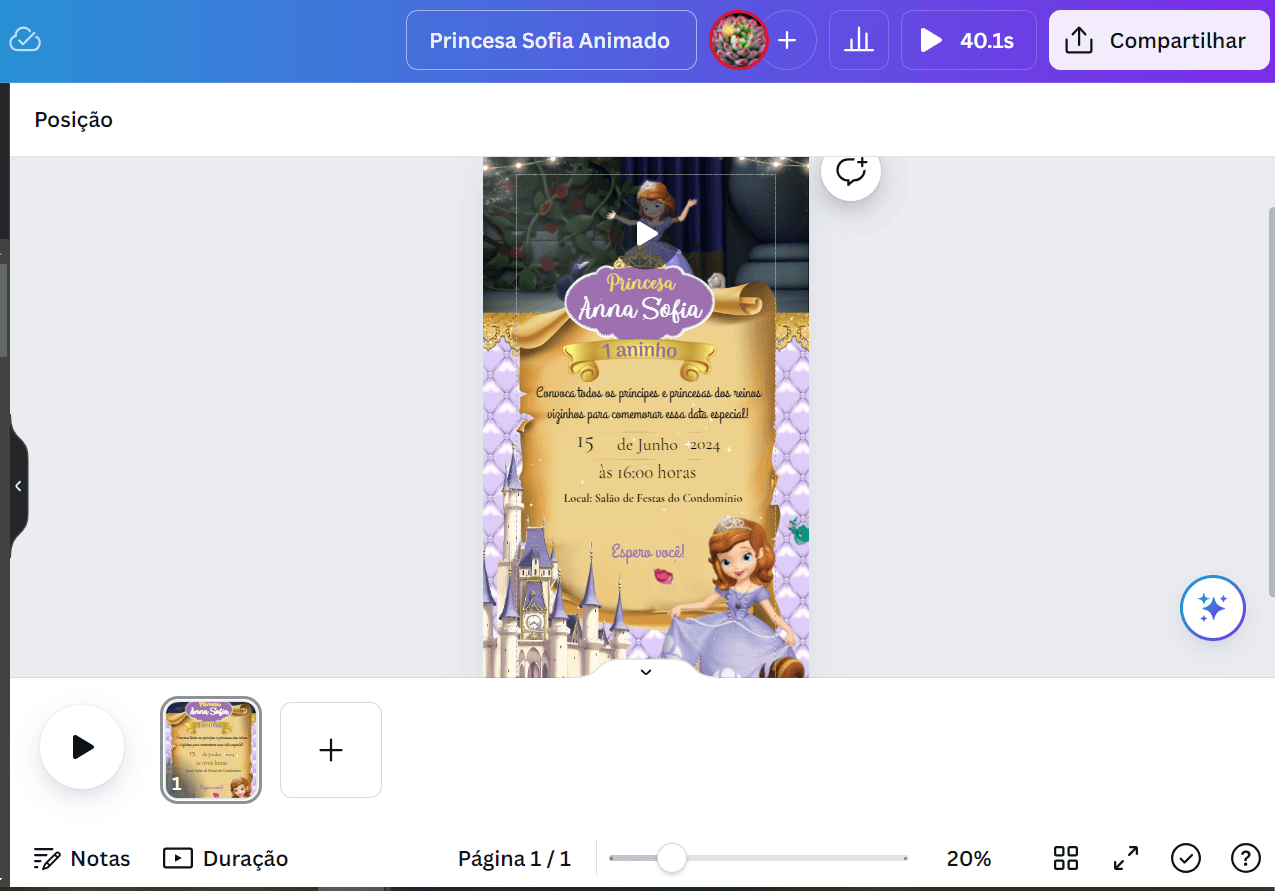Click the cloud save status icon

pyautogui.click(x=25, y=40)
